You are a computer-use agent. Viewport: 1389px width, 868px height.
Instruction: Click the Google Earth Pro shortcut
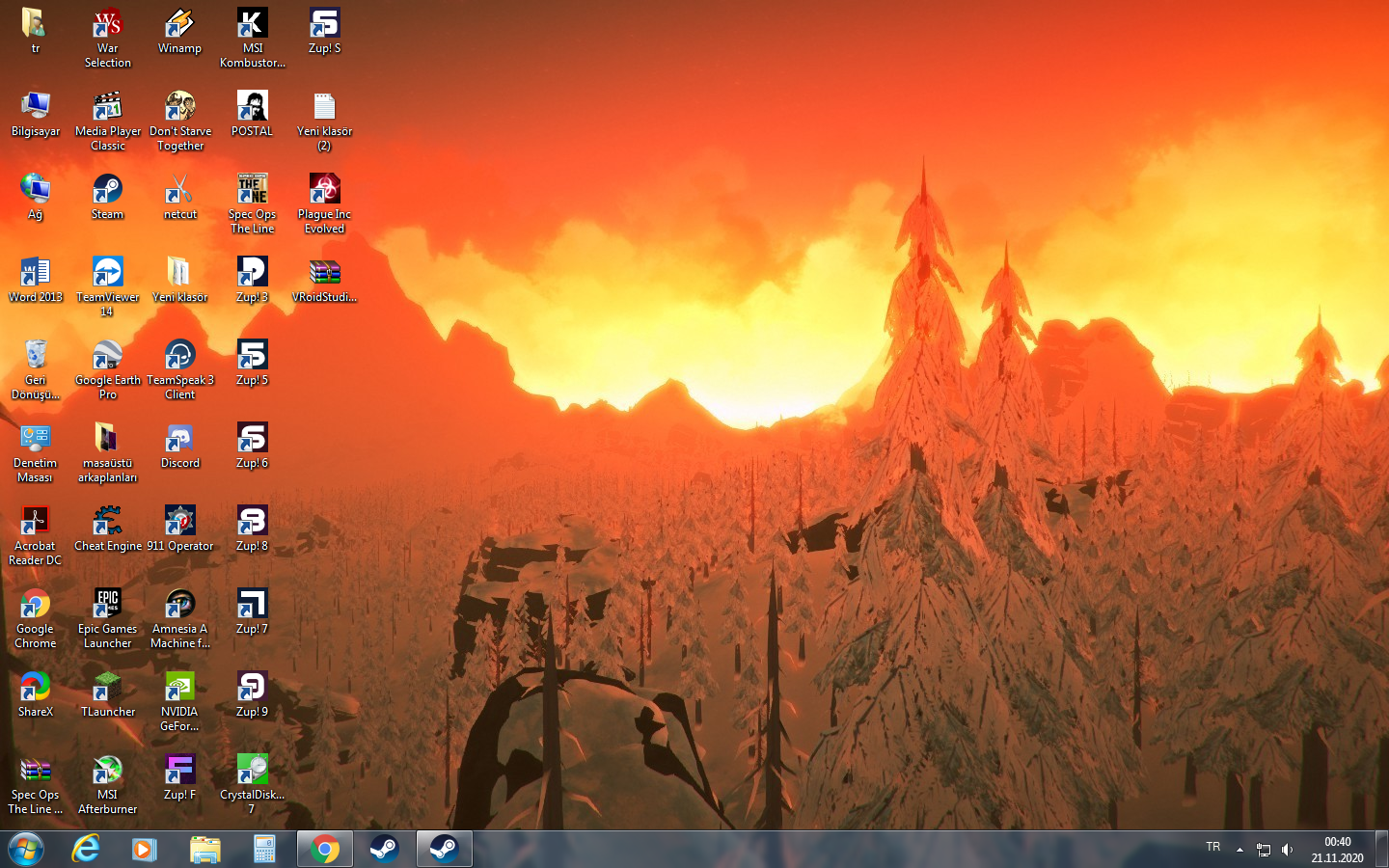click(108, 370)
